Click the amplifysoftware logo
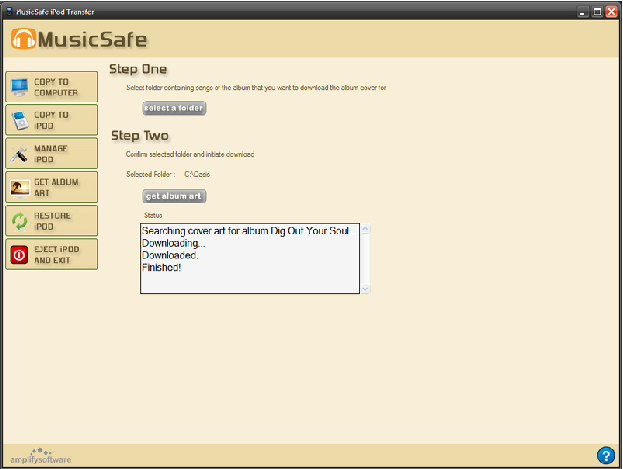The width and height of the screenshot is (623, 469). point(41,456)
